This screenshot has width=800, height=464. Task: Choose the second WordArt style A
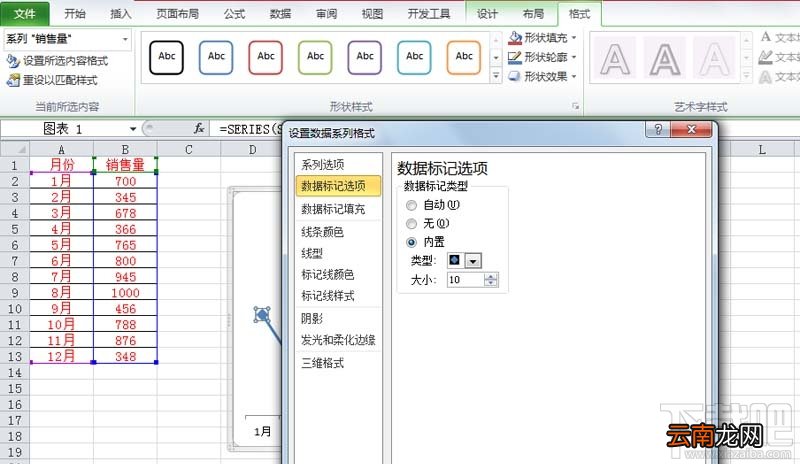pos(664,58)
